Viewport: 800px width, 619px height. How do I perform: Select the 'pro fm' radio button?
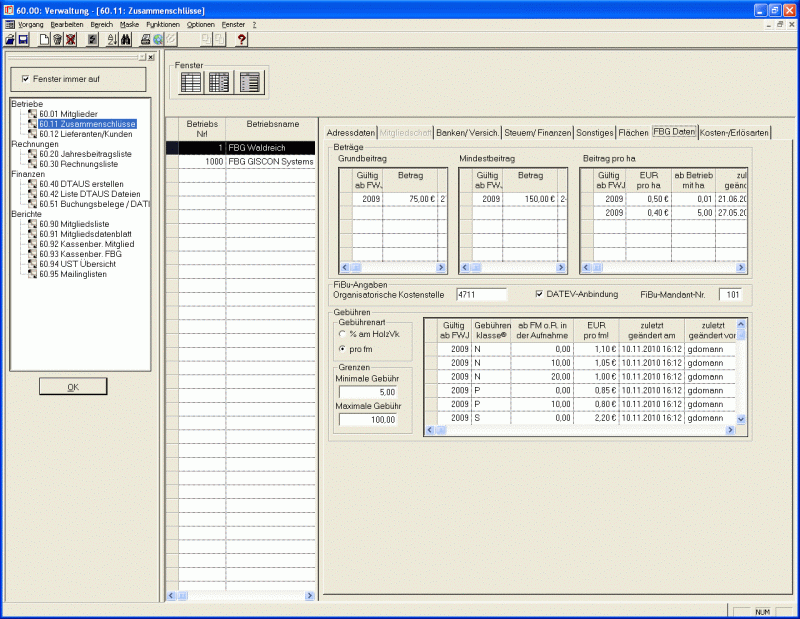click(x=343, y=349)
